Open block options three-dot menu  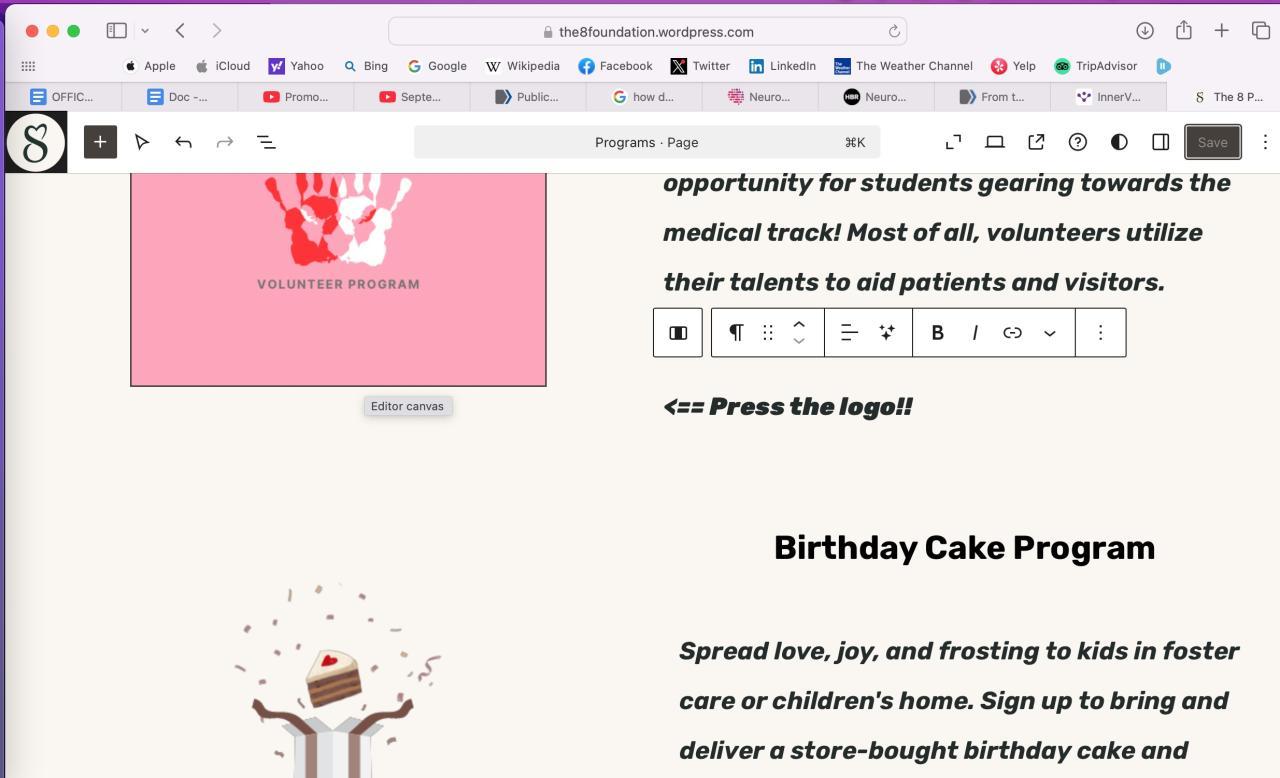[1100, 333]
